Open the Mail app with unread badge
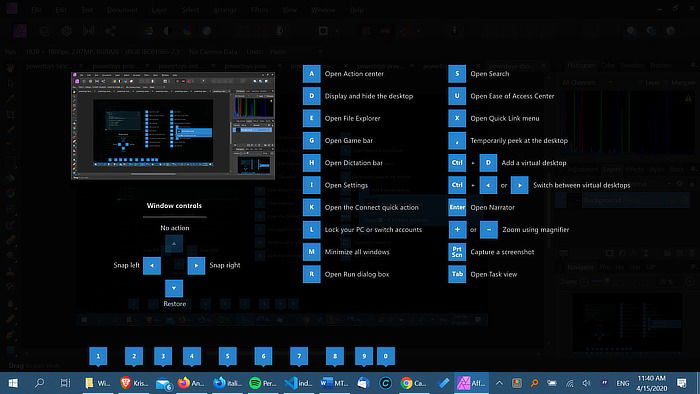The height and width of the screenshot is (394, 700). coord(164,383)
